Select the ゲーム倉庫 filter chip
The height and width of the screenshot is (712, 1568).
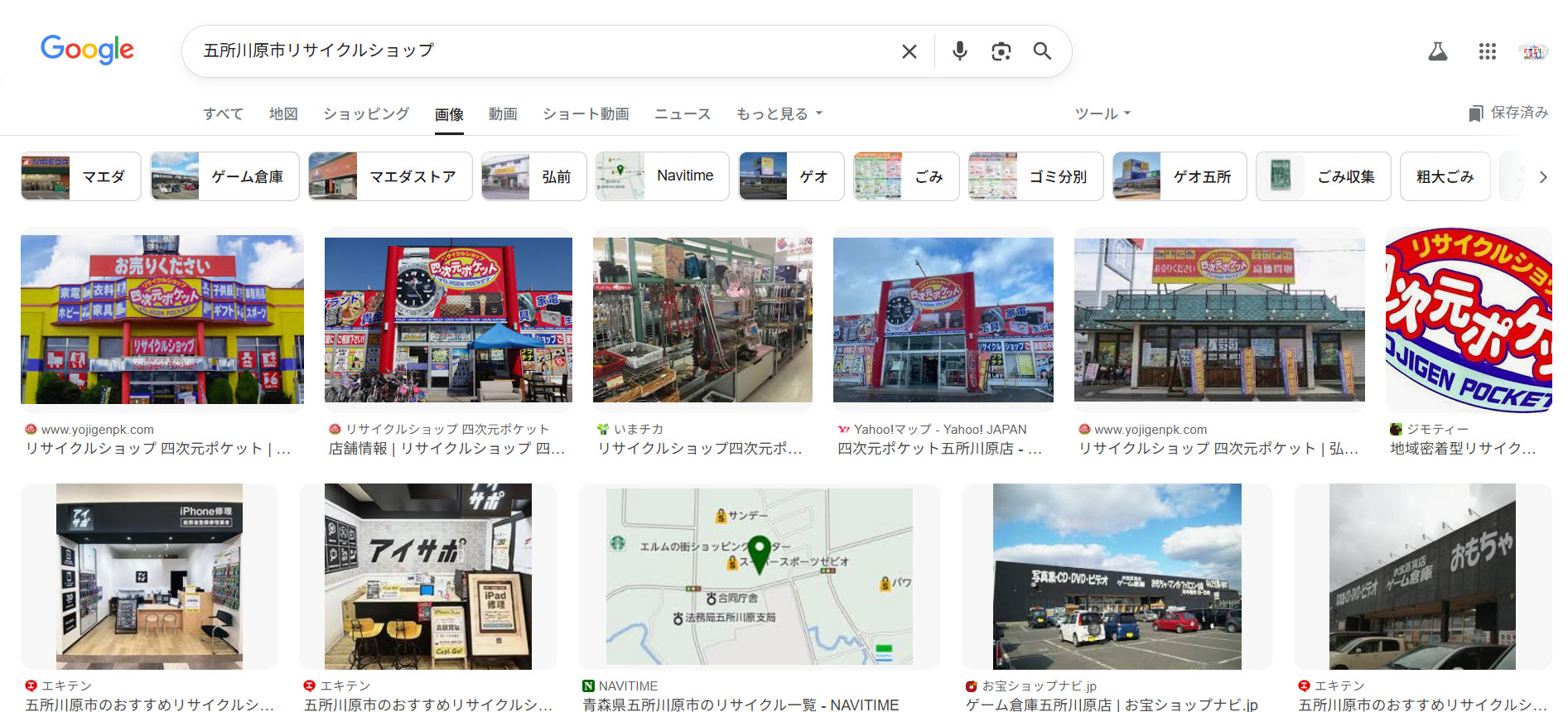[224, 176]
